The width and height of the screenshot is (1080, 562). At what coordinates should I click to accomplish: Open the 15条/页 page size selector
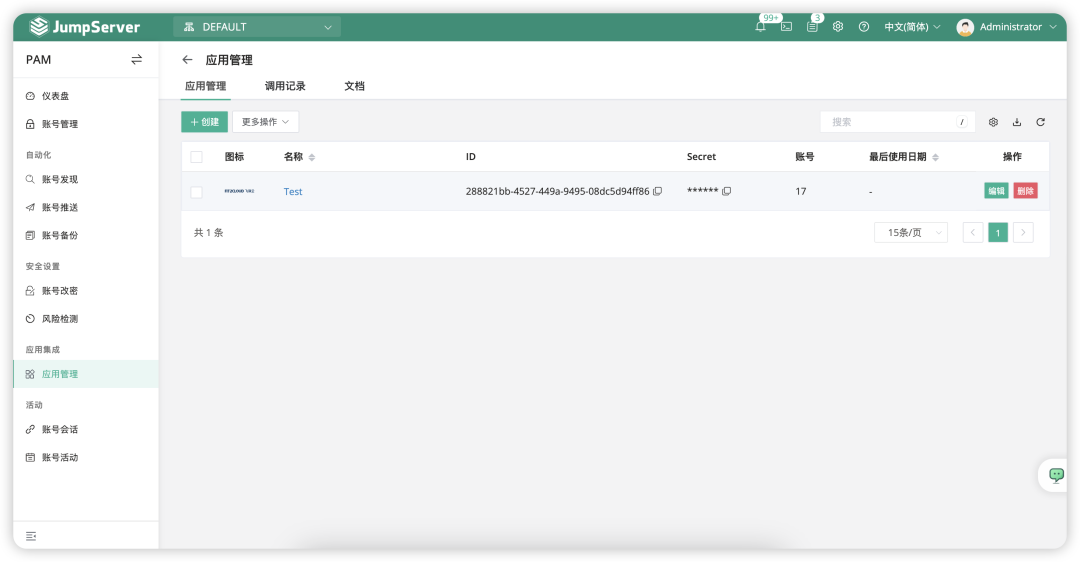910,232
